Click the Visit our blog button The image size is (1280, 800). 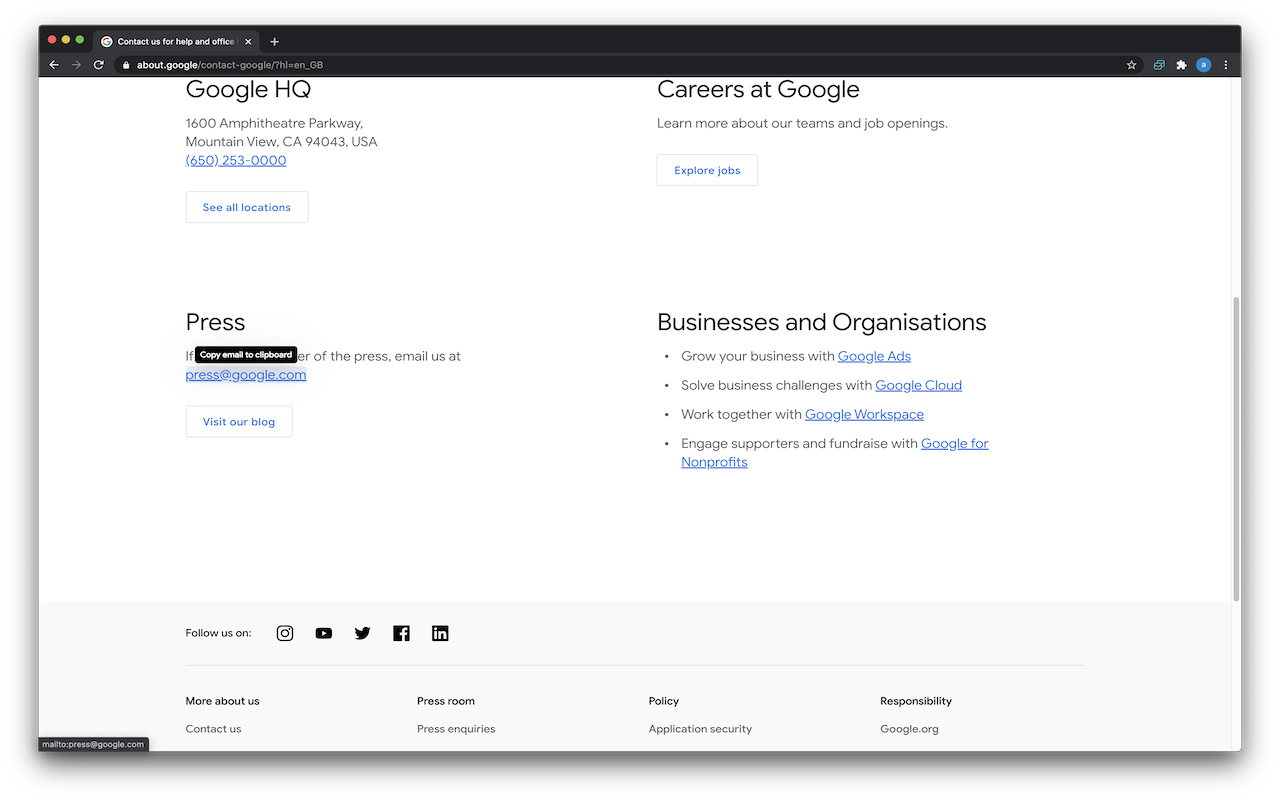[239, 422]
